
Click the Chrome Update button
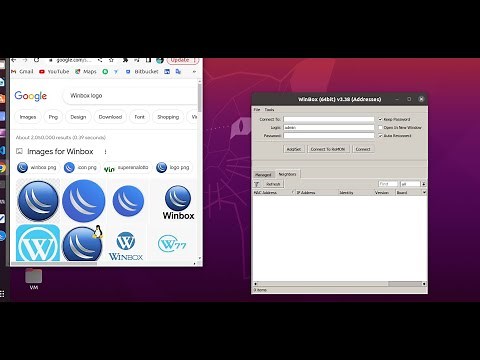183,60
